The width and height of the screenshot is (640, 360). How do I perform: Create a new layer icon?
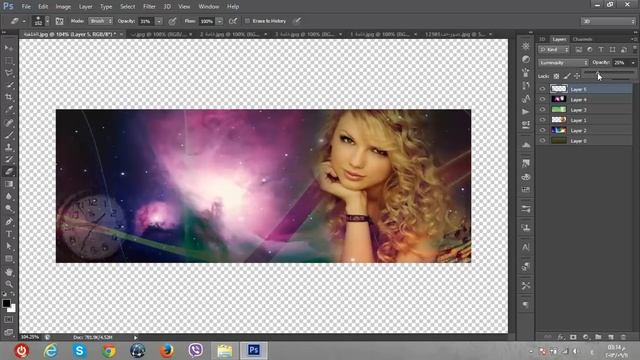pos(611,337)
